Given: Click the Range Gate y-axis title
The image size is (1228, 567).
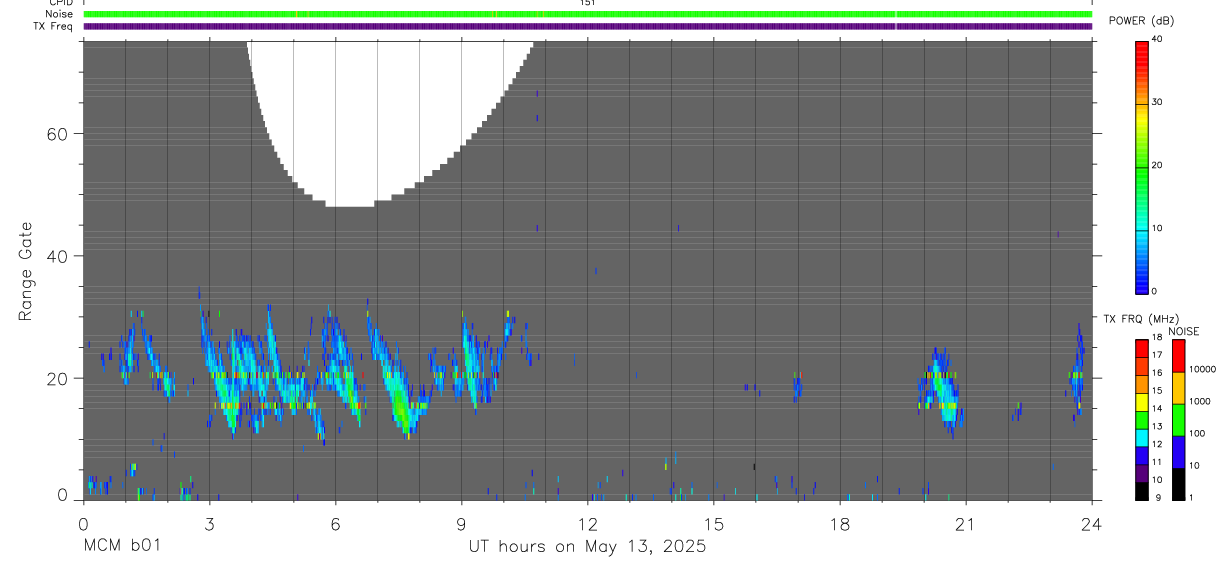Looking at the screenshot, I should [x=26, y=272].
